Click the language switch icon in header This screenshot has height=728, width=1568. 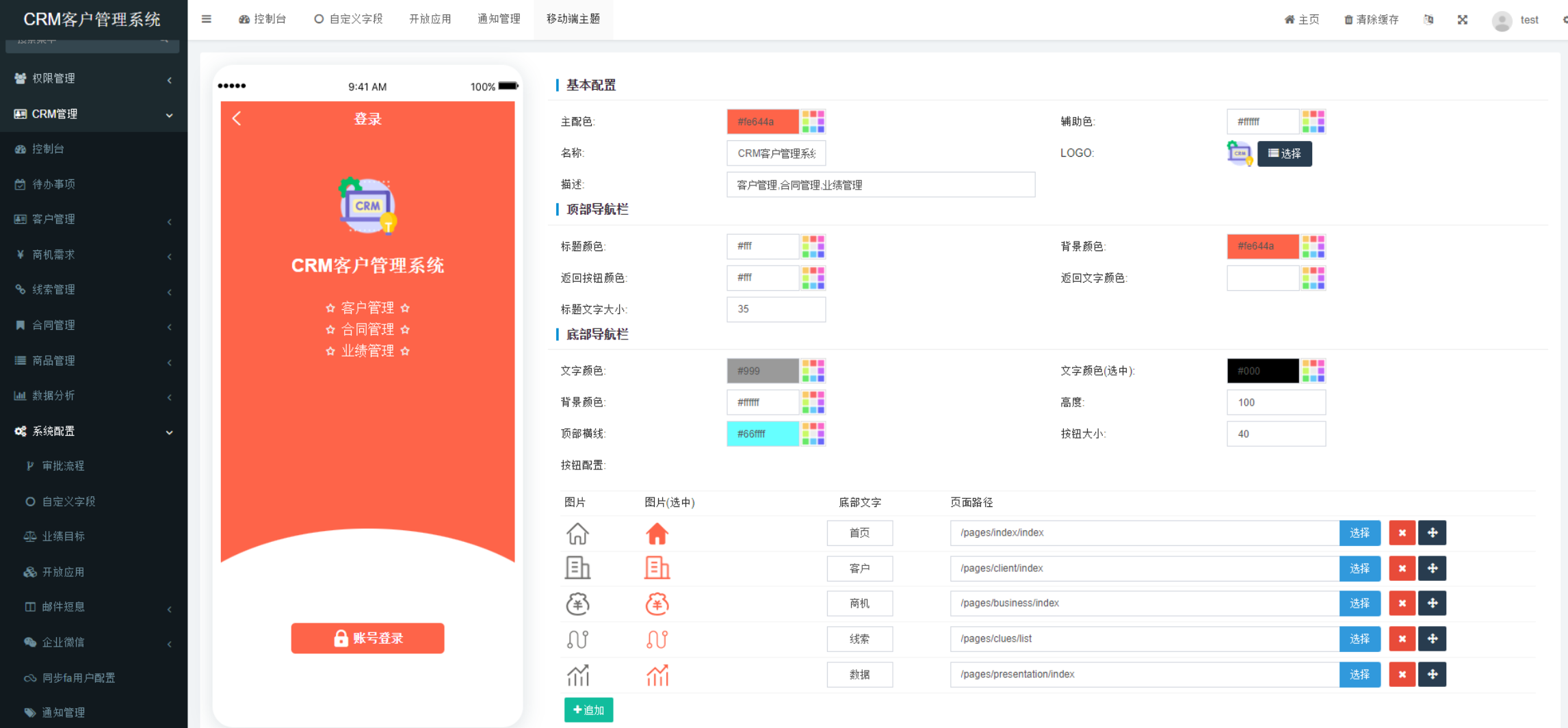(1428, 20)
